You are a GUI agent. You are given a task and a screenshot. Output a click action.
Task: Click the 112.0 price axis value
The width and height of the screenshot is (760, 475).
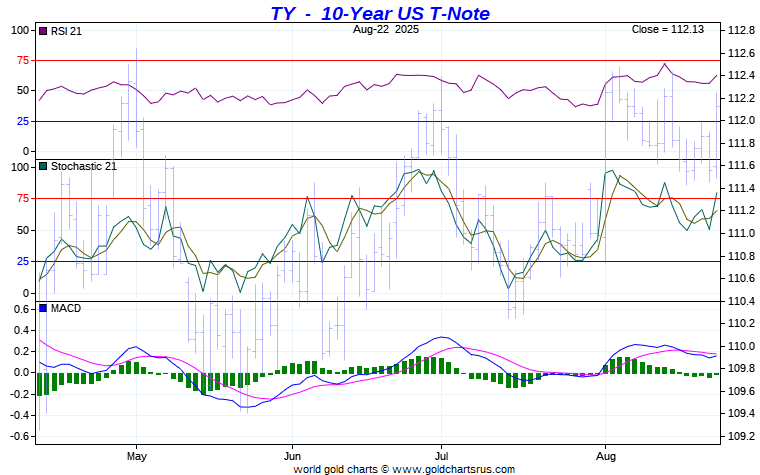[741, 120]
